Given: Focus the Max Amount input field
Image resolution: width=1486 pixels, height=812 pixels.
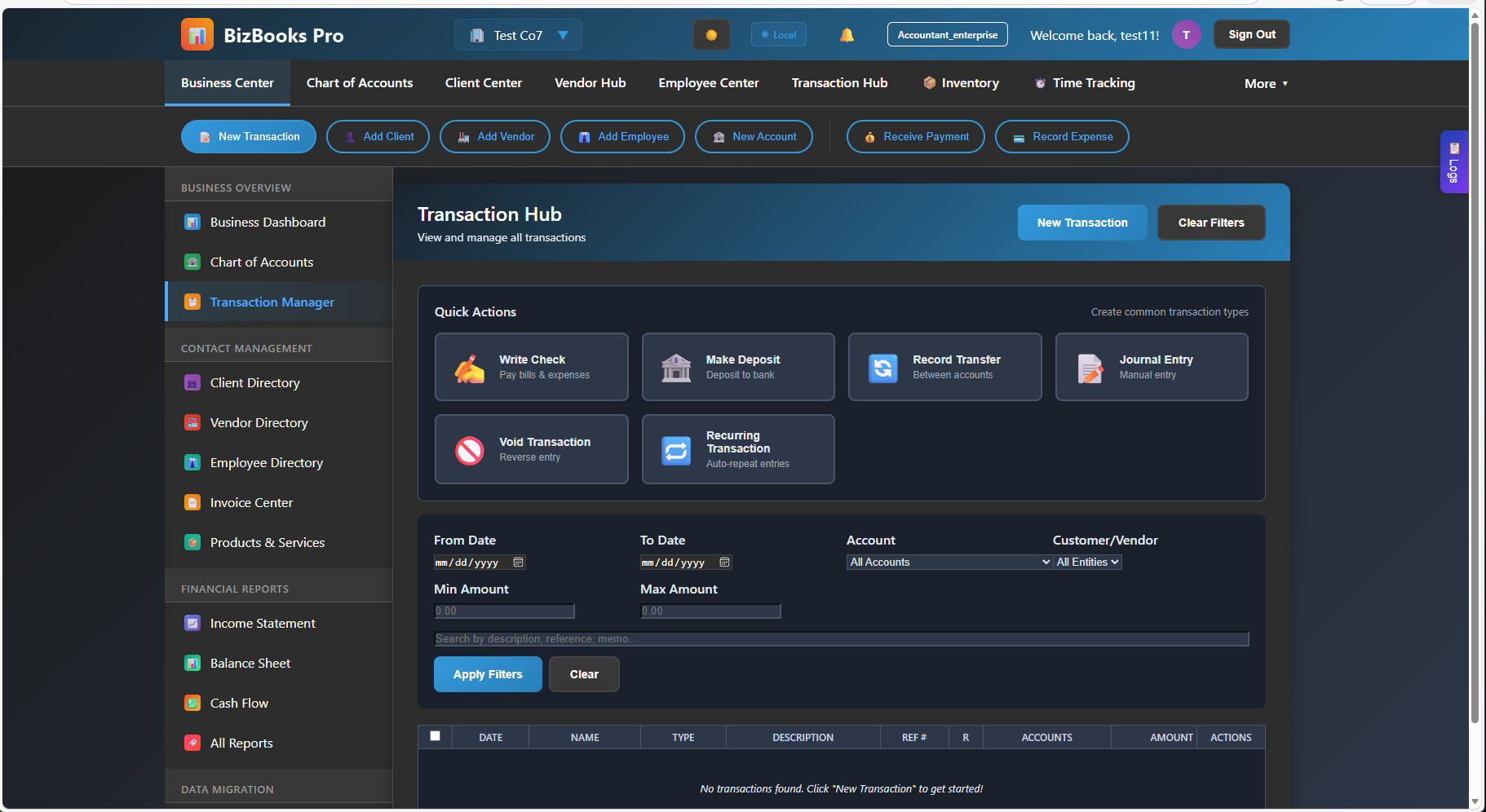Looking at the screenshot, I should tap(710, 611).
